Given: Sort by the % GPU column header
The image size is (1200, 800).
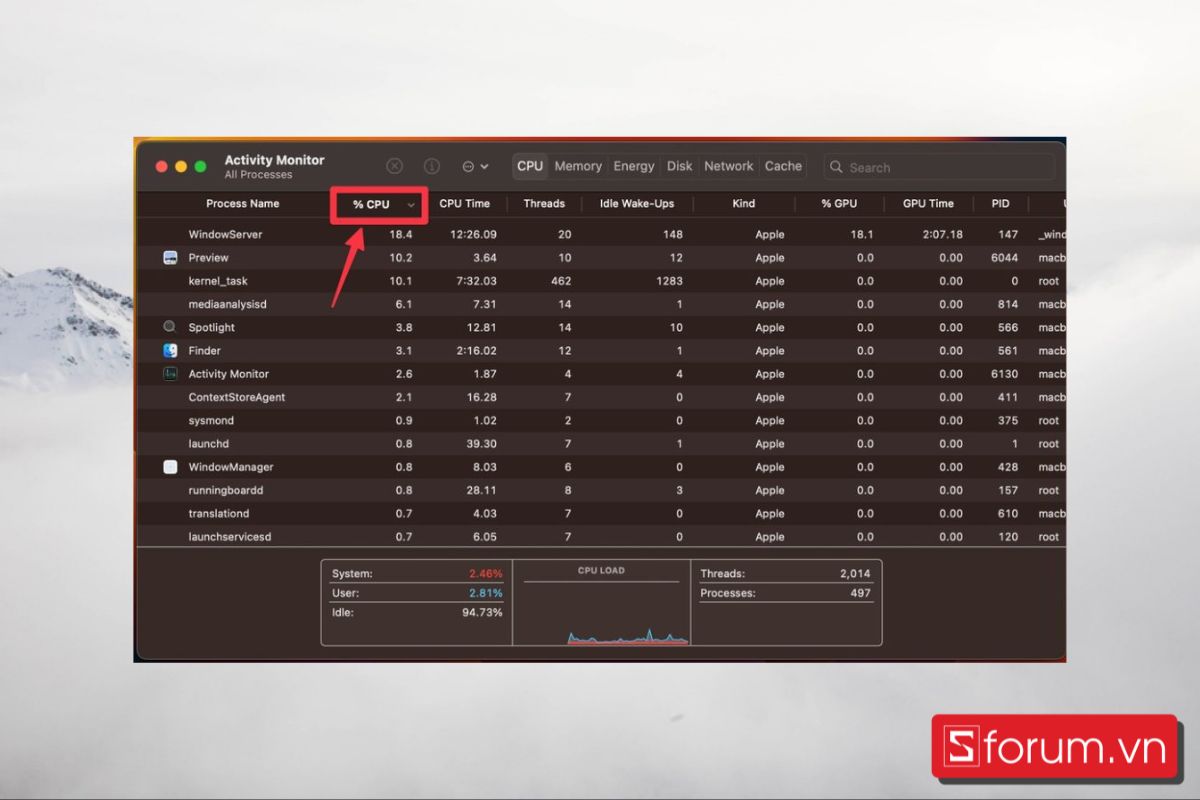Looking at the screenshot, I should pos(839,203).
